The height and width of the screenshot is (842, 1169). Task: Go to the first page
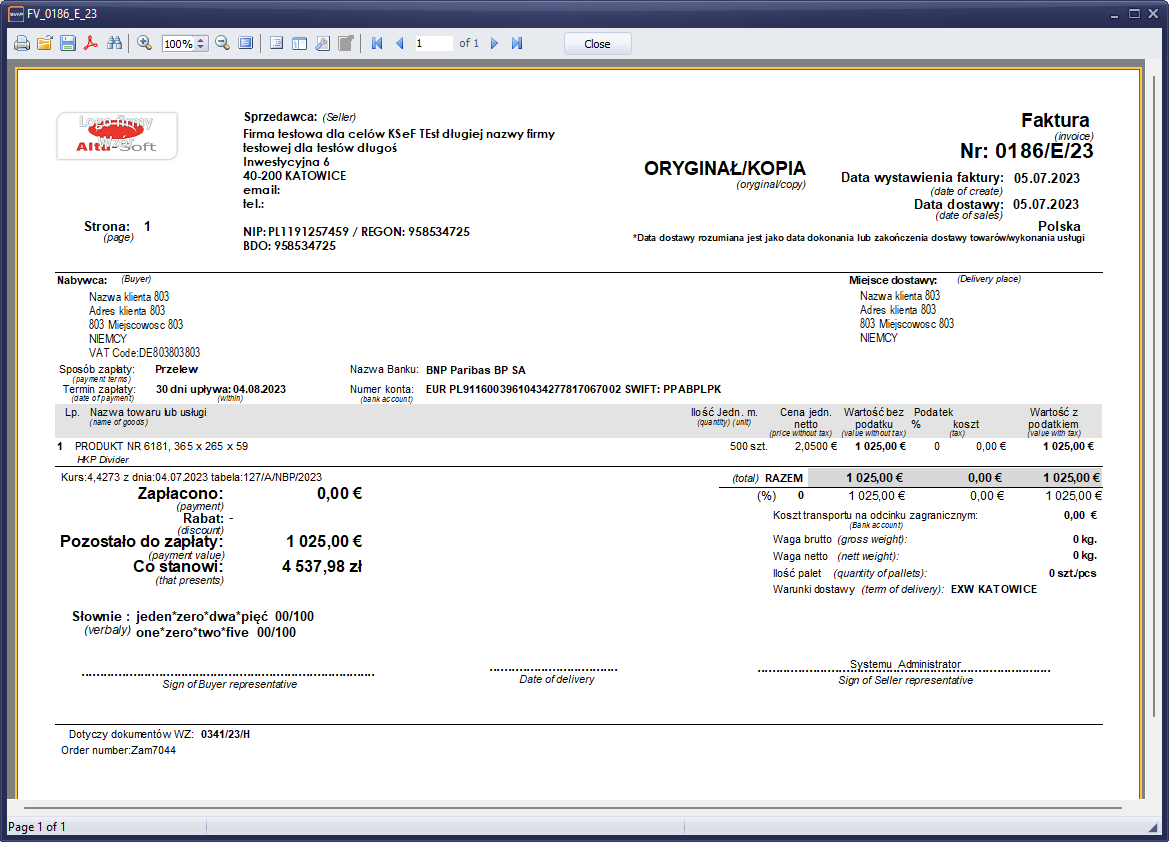tap(377, 44)
